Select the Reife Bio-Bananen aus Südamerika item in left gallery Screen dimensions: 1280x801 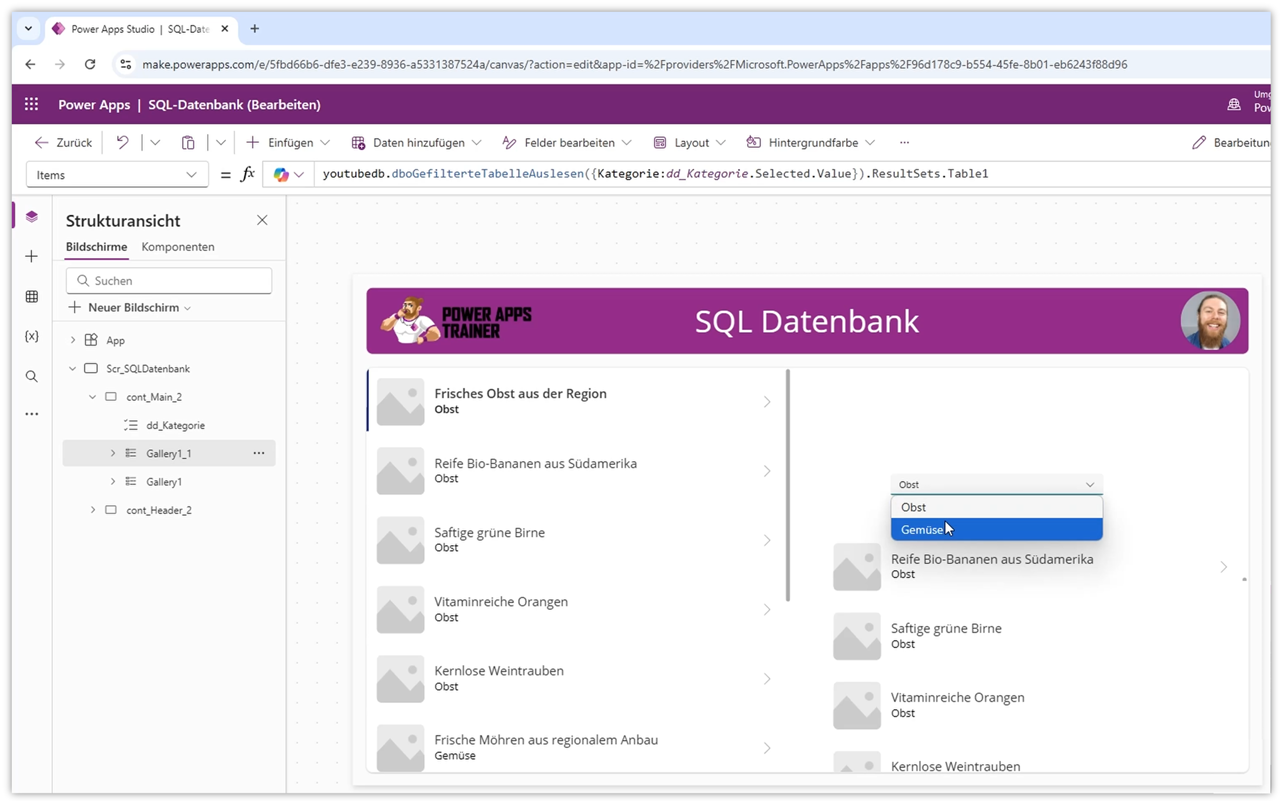[577, 471]
